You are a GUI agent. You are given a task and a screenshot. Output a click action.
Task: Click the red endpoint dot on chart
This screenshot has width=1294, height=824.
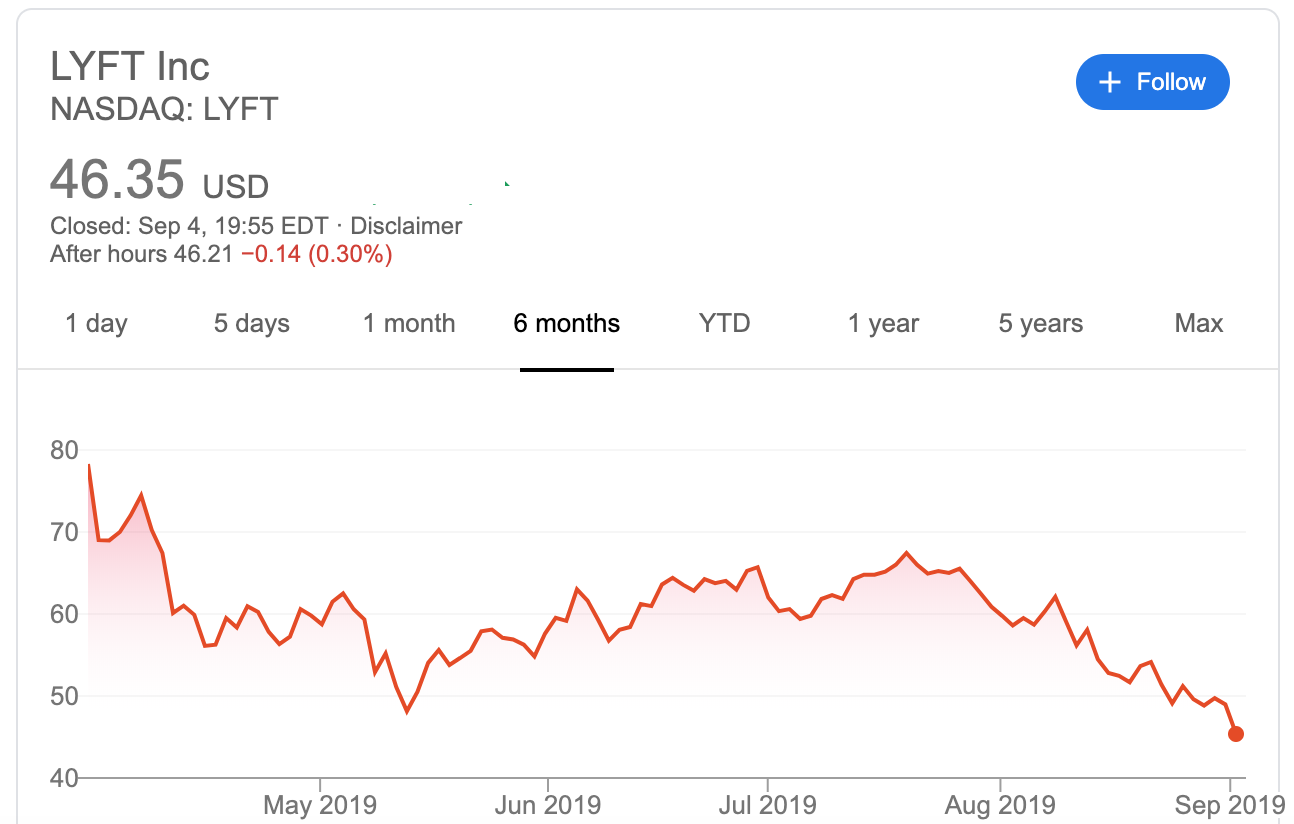[1235, 734]
